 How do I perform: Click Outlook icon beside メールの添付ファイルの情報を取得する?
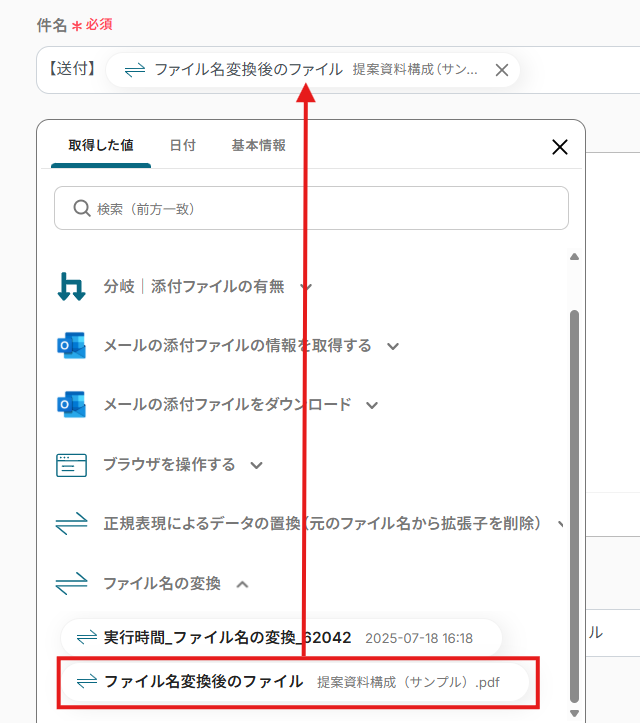pyautogui.click(x=71, y=345)
